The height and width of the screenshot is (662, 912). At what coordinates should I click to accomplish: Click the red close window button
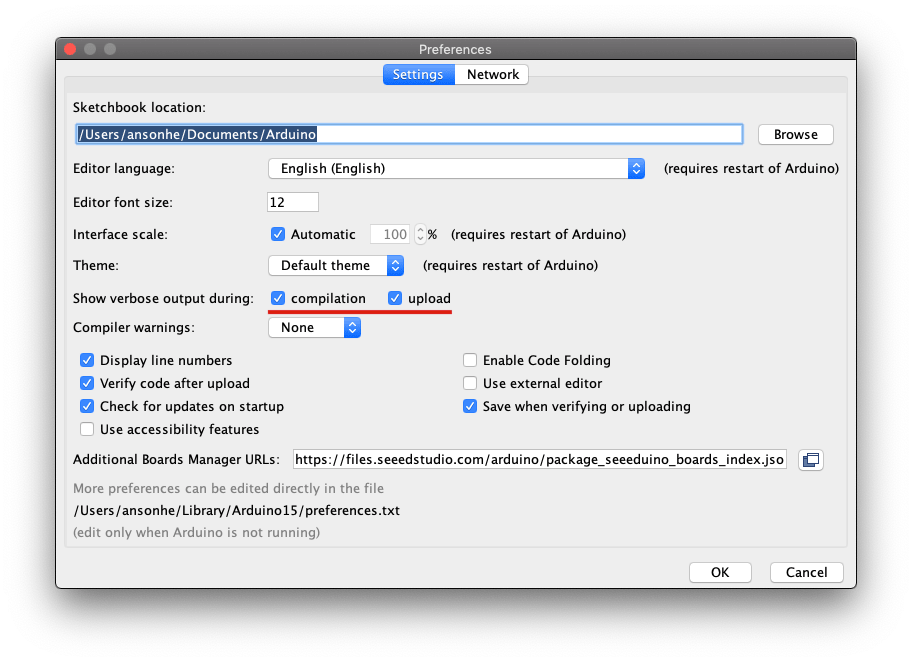[x=70, y=49]
